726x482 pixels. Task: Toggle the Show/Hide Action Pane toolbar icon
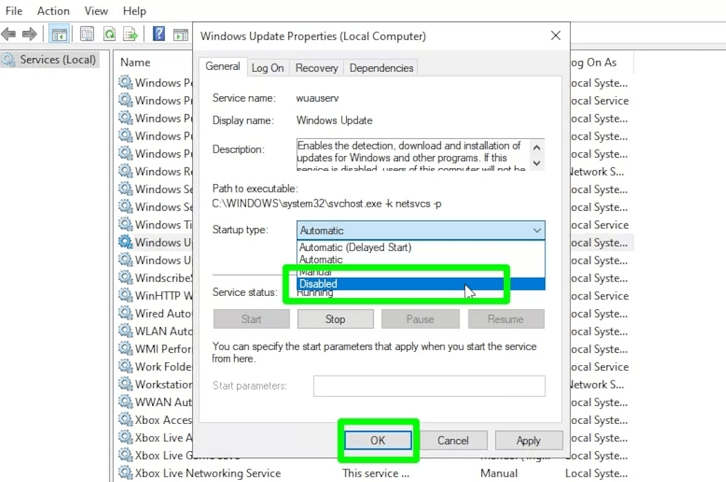point(181,34)
